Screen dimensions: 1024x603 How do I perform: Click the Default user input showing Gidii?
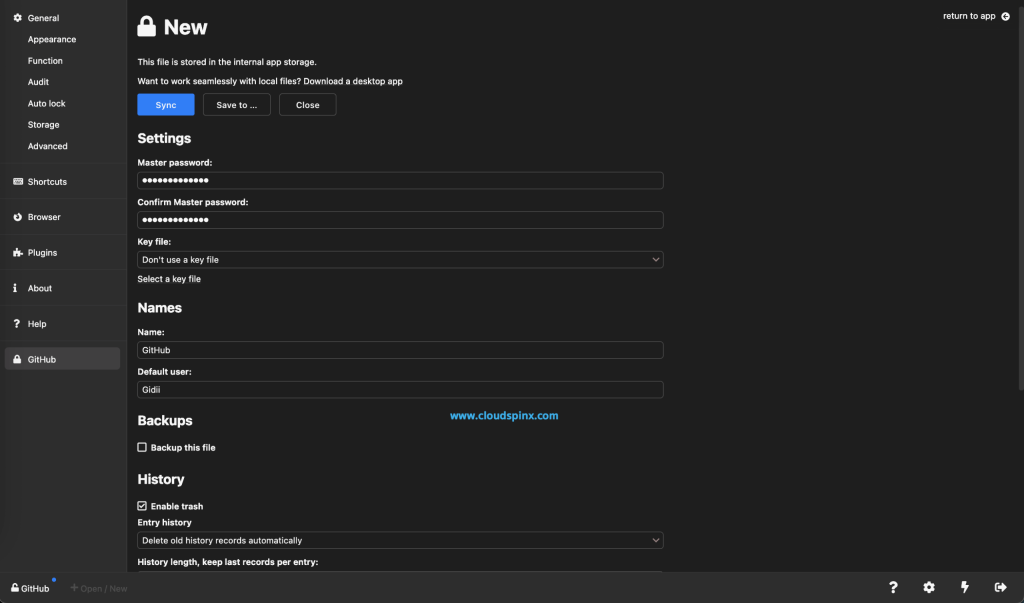pyautogui.click(x=400, y=389)
